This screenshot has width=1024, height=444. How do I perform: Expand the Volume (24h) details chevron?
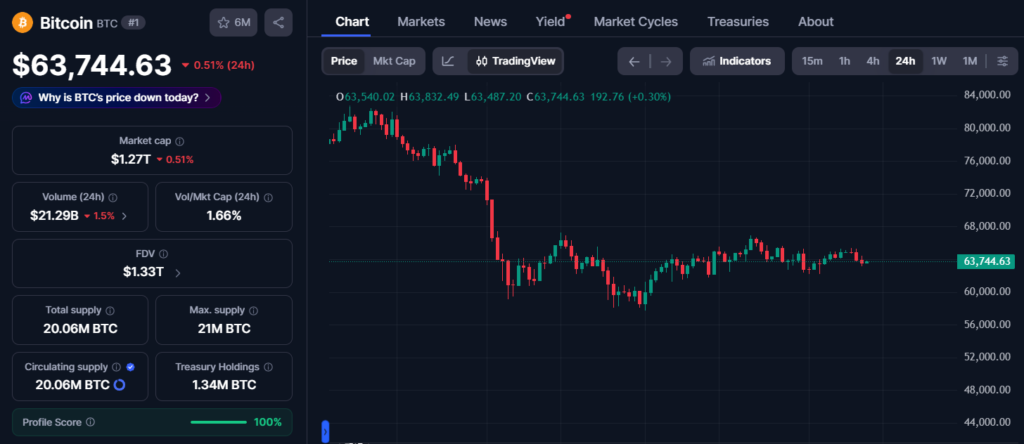[125, 216]
